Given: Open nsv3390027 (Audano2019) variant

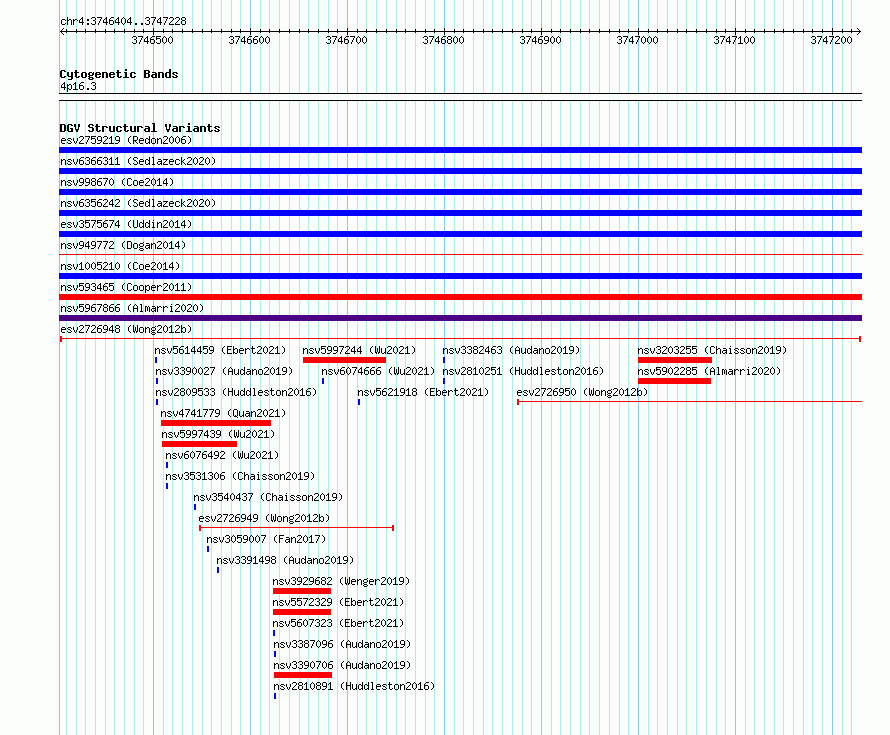Looking at the screenshot, I should tap(224, 371).
